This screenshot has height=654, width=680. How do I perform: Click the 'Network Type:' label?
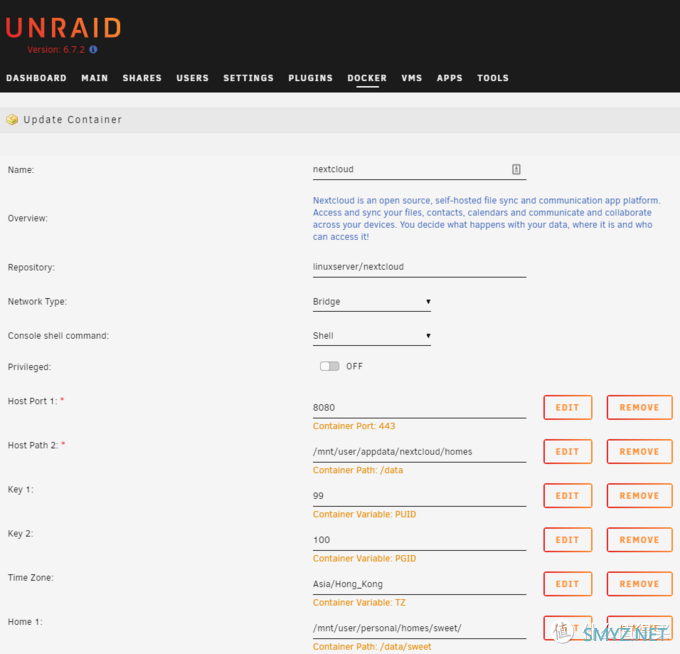click(x=37, y=302)
